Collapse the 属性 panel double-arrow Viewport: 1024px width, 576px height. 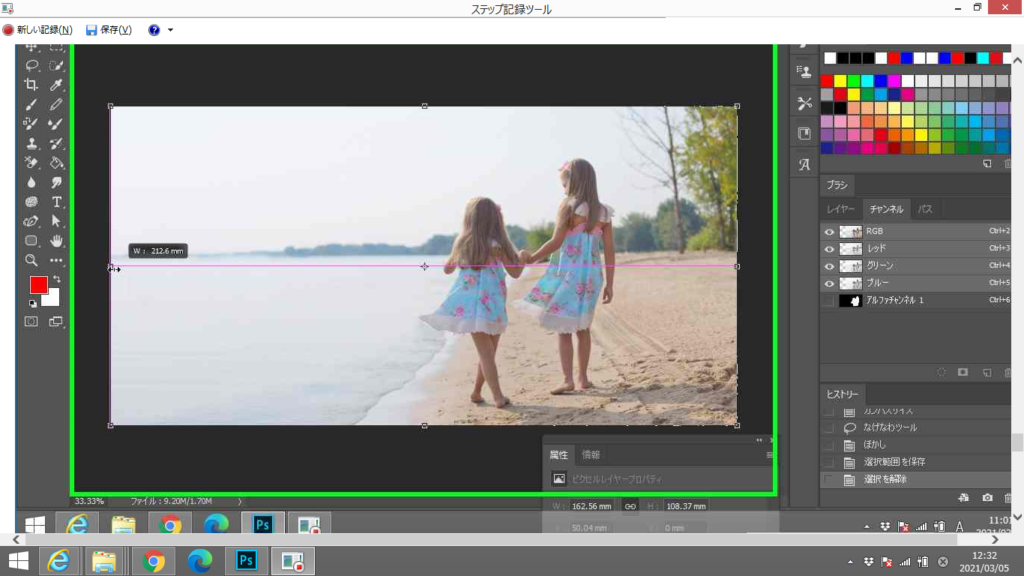(x=759, y=440)
